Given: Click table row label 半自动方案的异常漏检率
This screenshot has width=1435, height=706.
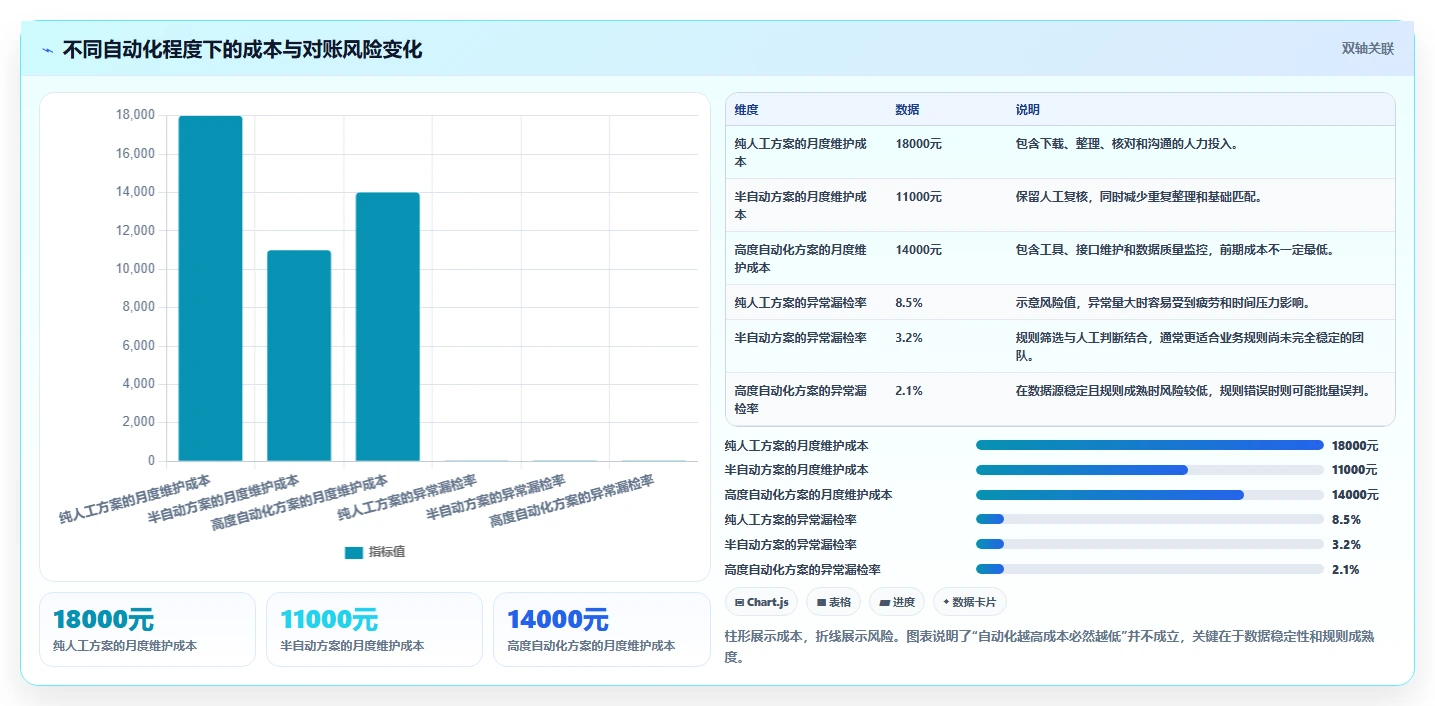Looking at the screenshot, I should 800,338.
